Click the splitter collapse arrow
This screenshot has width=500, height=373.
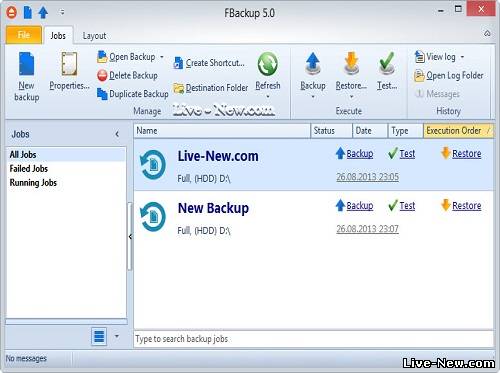click(130, 236)
